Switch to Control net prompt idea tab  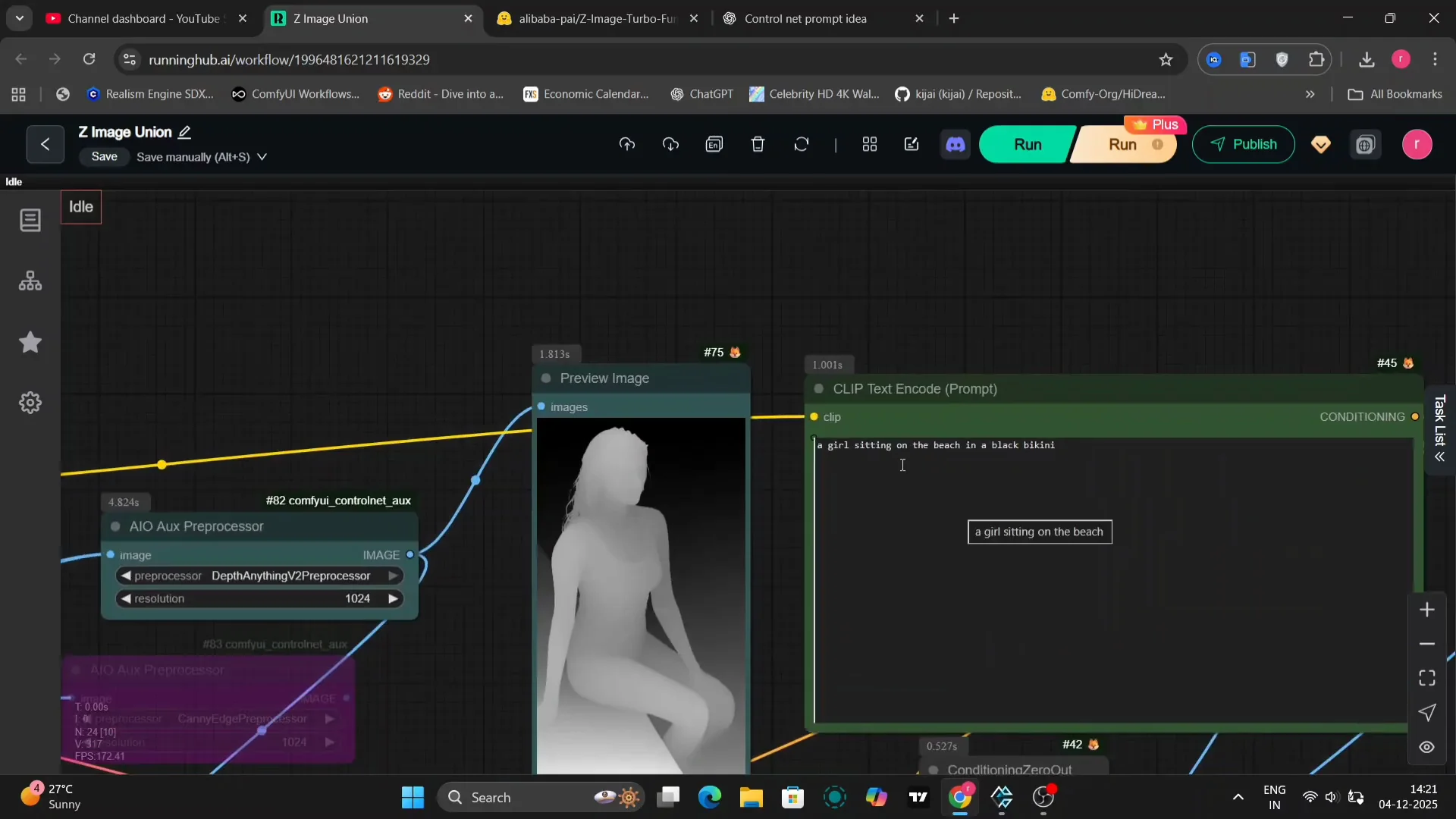point(805,18)
